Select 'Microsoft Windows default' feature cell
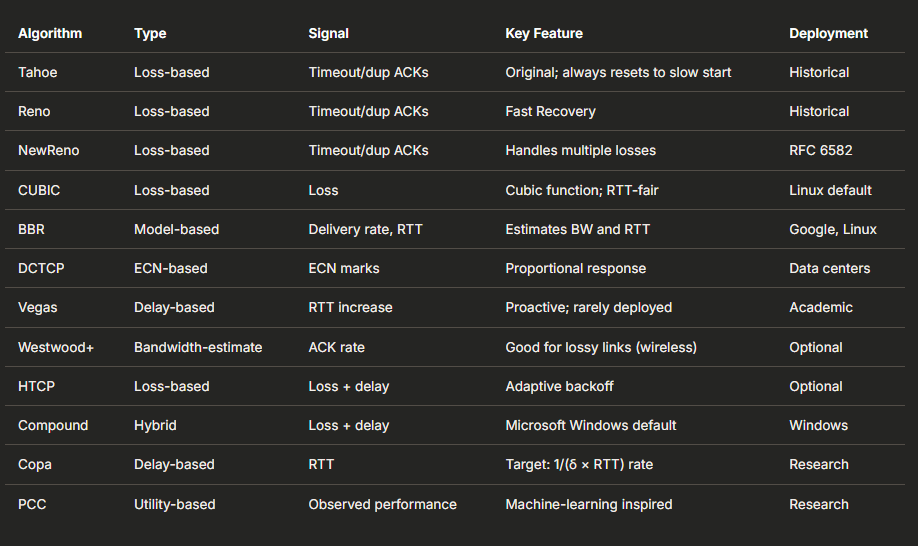This screenshot has width=918, height=546. 591,425
